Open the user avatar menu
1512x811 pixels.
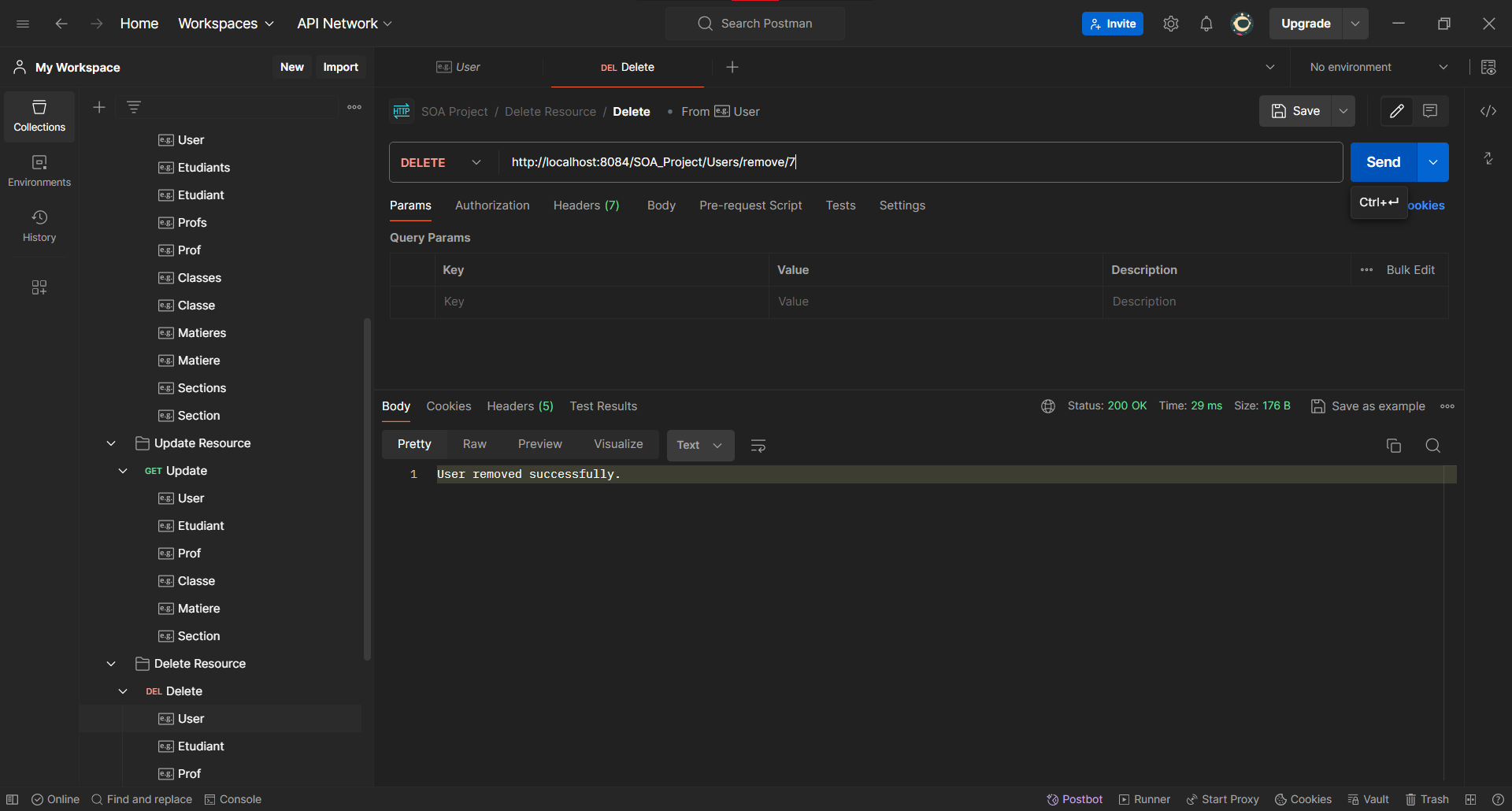1242,24
